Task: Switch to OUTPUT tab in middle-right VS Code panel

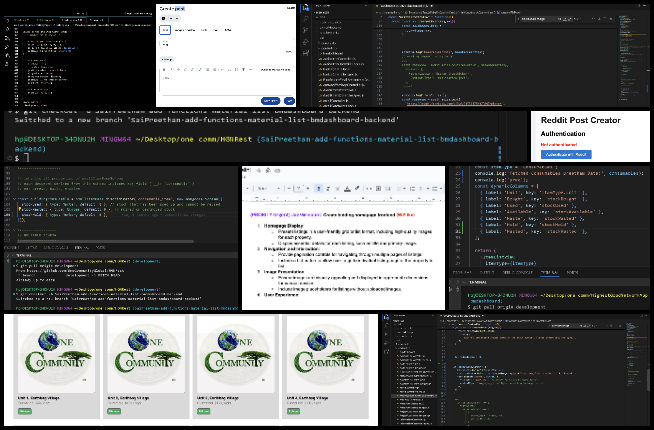Action: click(487, 272)
